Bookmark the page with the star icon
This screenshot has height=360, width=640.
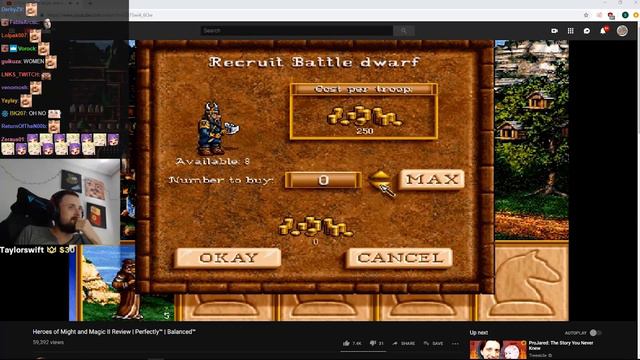586,15
